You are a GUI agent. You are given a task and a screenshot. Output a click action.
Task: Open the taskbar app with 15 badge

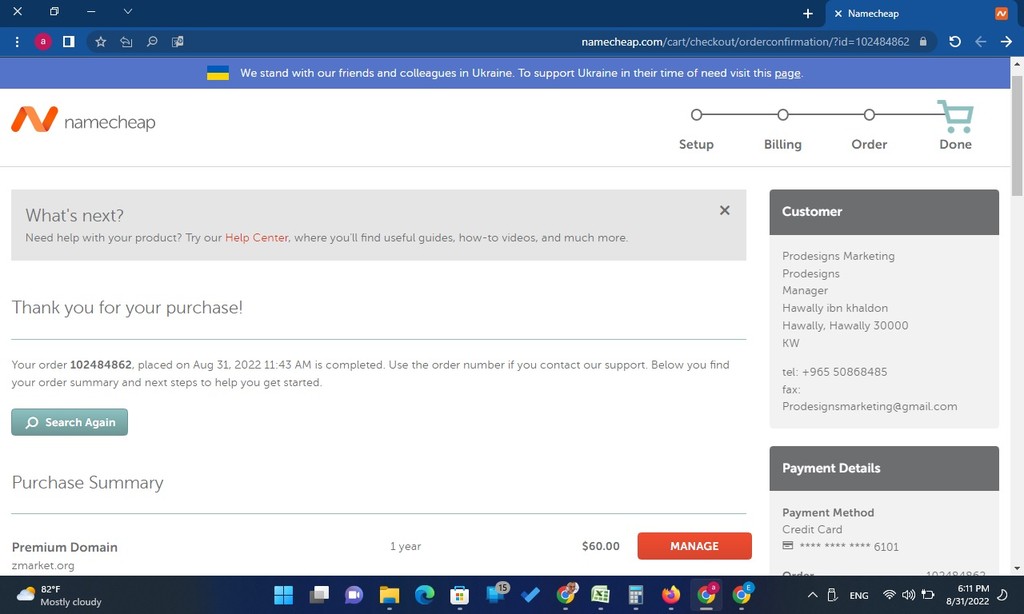[496, 594]
